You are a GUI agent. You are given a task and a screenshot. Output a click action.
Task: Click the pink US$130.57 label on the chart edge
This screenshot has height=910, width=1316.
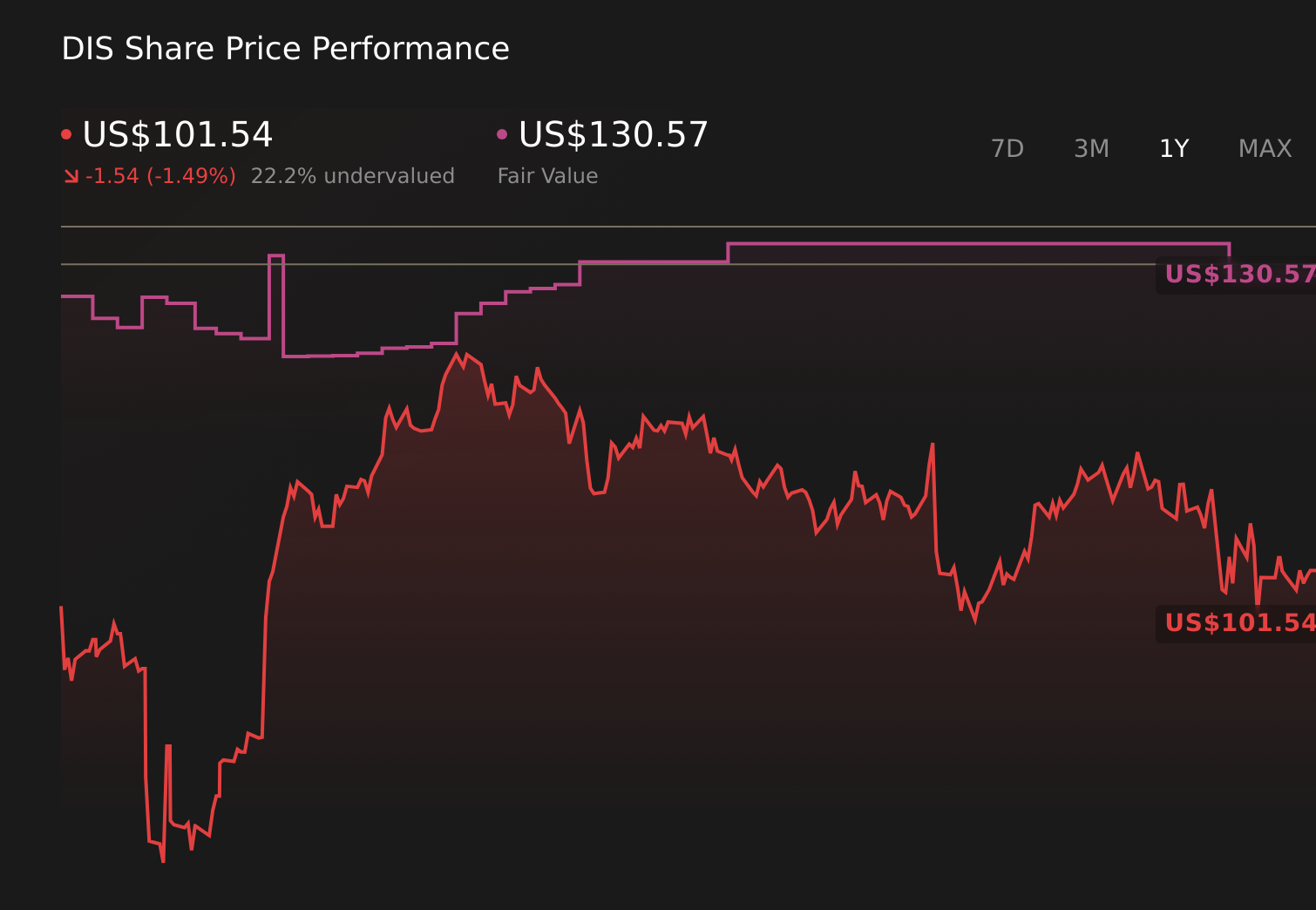click(x=1238, y=275)
